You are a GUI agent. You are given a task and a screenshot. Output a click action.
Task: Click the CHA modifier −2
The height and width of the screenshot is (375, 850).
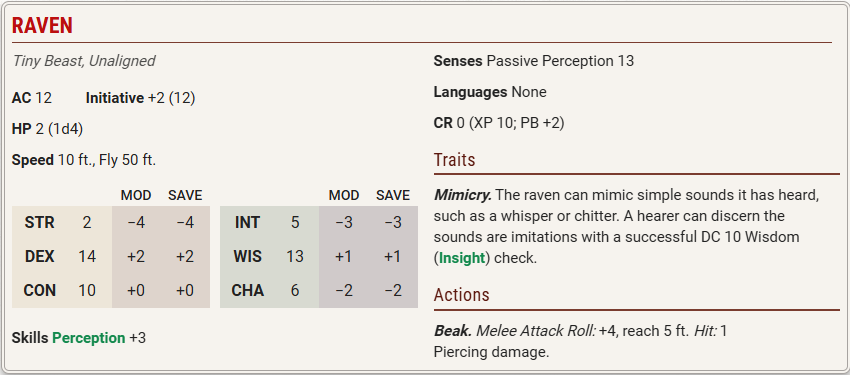pos(344,290)
